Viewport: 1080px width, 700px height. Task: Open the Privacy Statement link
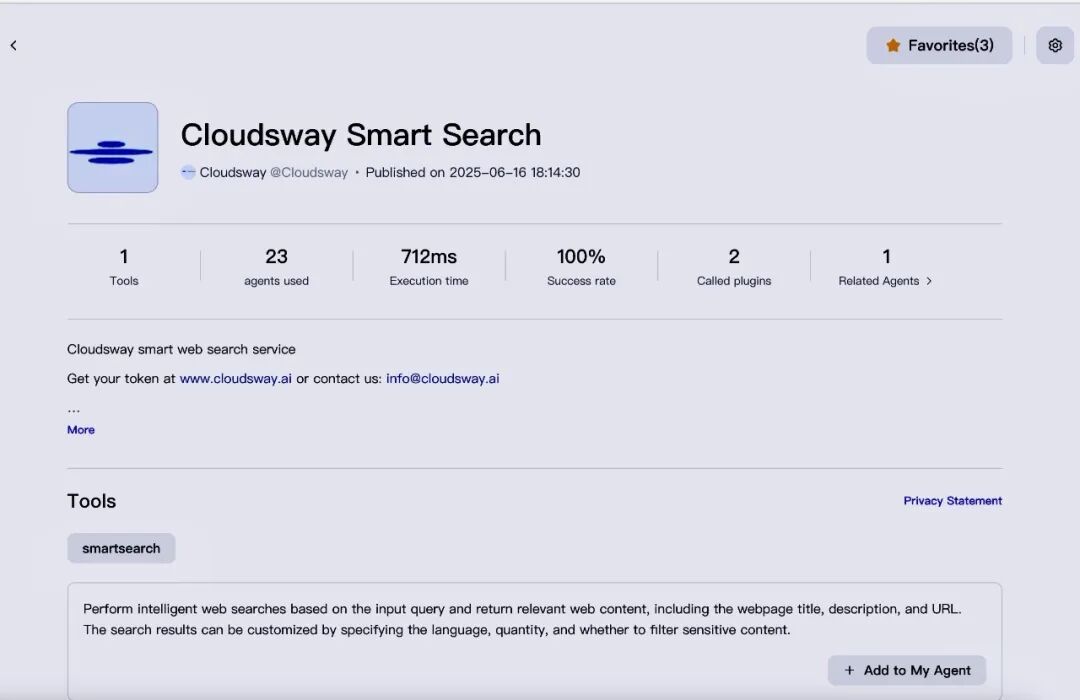click(952, 501)
